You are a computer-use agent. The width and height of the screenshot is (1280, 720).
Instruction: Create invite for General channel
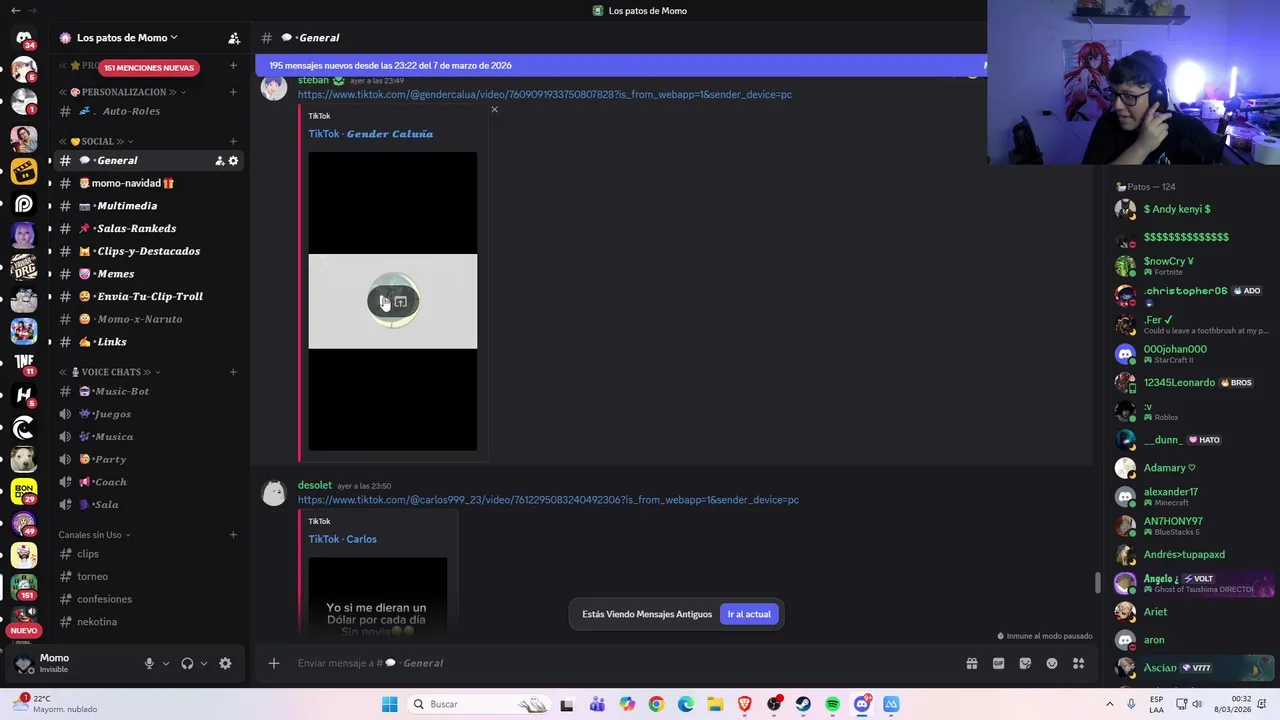219,161
